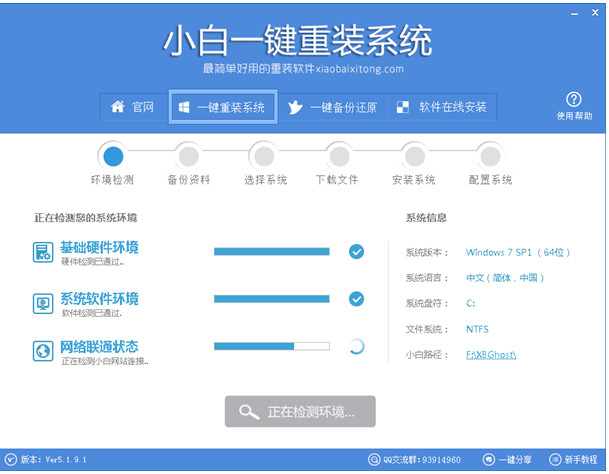
Task: Click the 最简单好用的重装软件 xiaobaixitong.com subtitle
Action: click(303, 69)
